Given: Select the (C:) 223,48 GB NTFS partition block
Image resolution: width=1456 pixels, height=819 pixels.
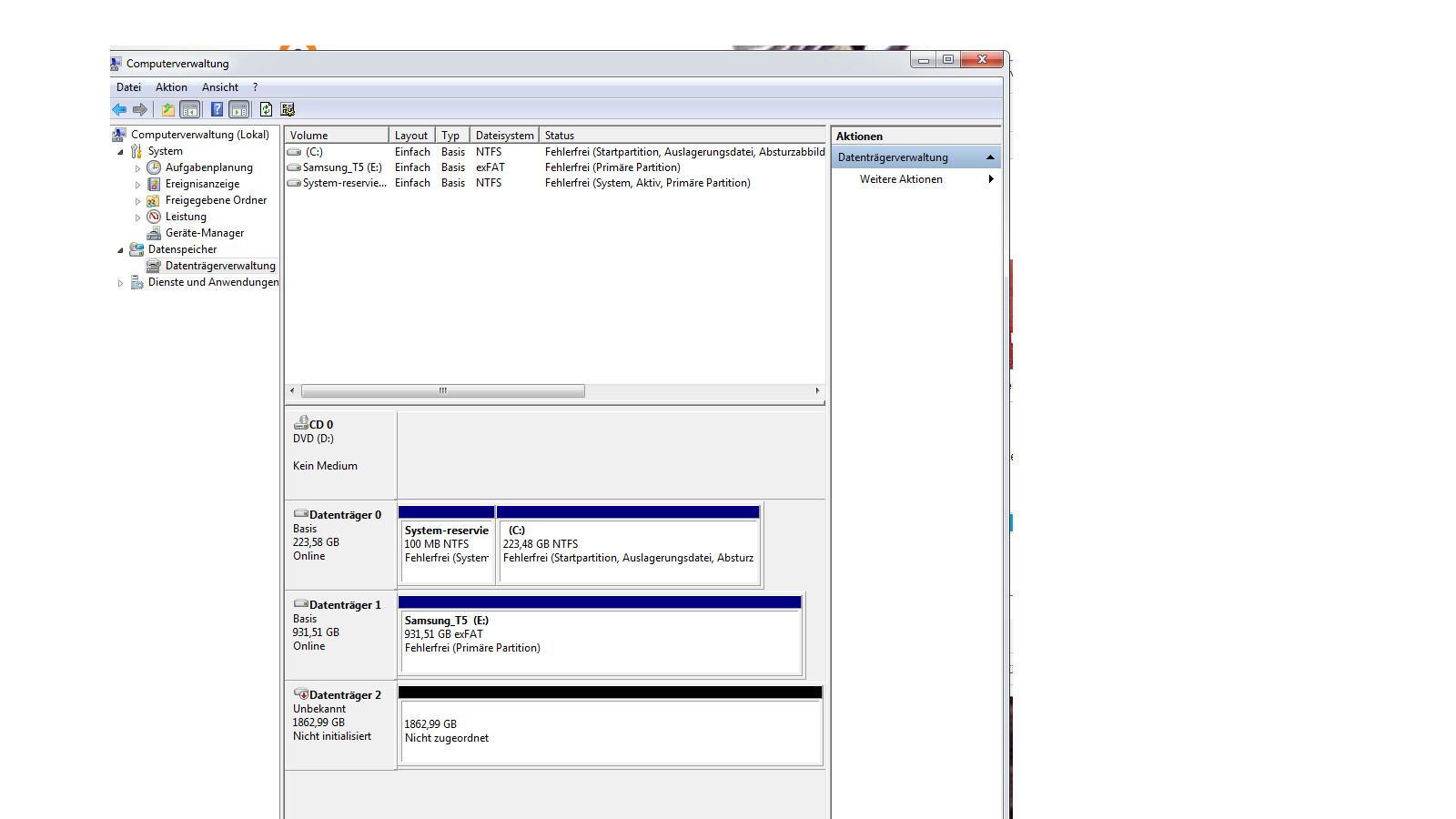Looking at the screenshot, I should [x=628, y=544].
